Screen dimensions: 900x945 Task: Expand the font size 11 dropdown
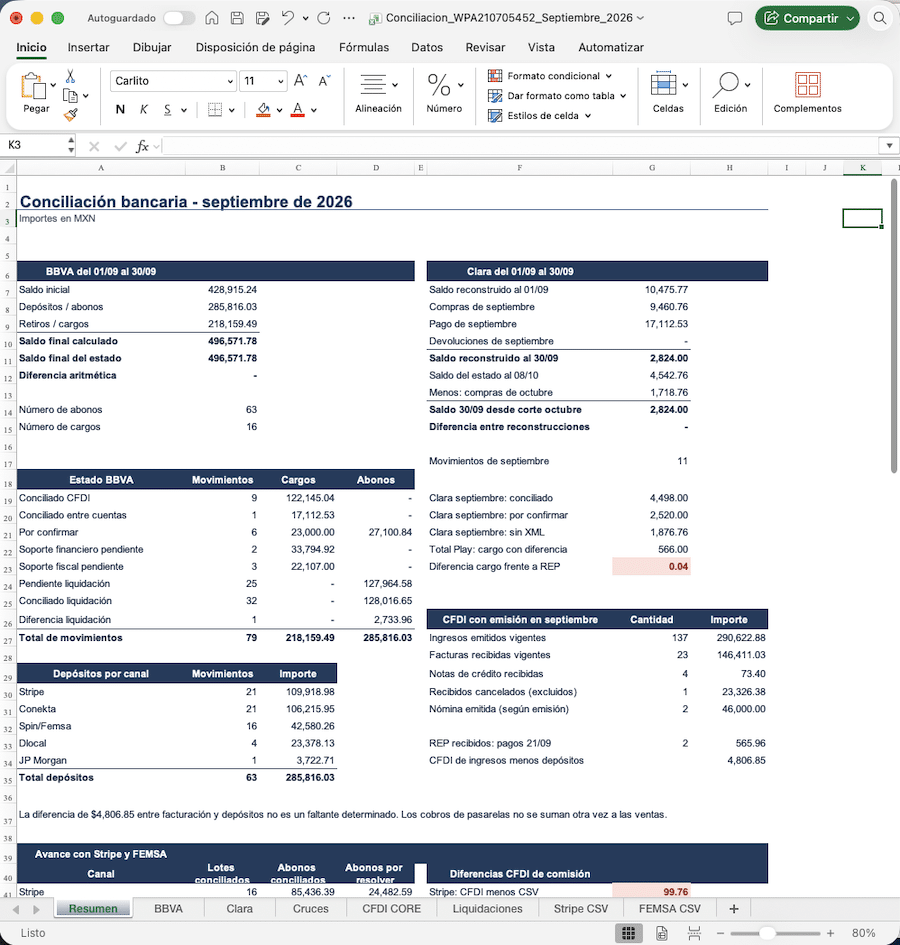(280, 81)
